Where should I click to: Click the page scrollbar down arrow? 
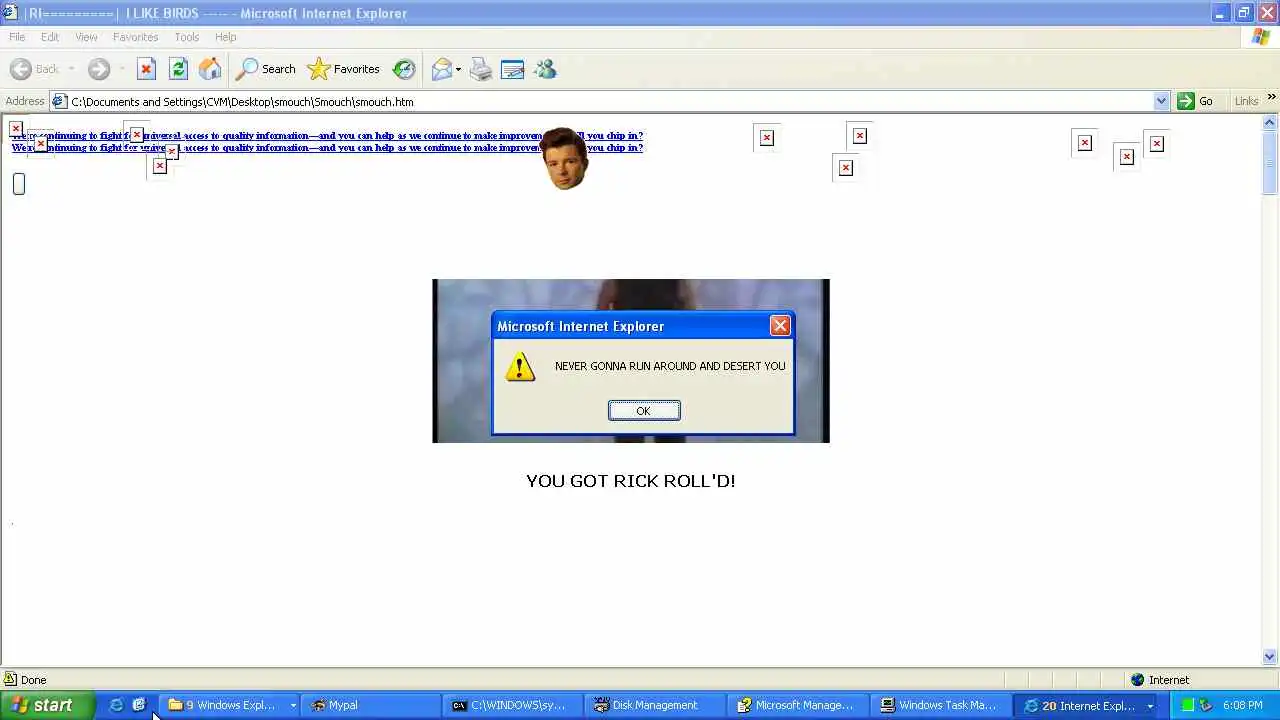click(1270, 657)
